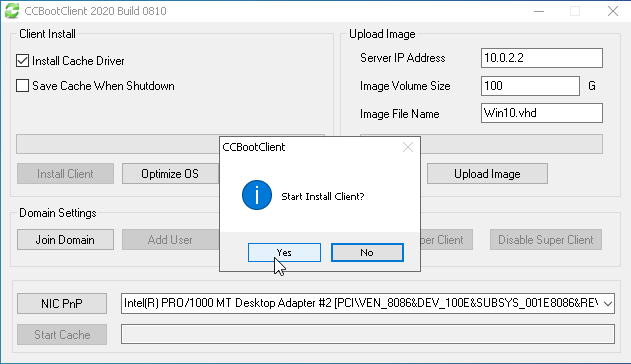Click the CCBootClient app icon in title bar
Screen dimensions: 631x364
12,11
